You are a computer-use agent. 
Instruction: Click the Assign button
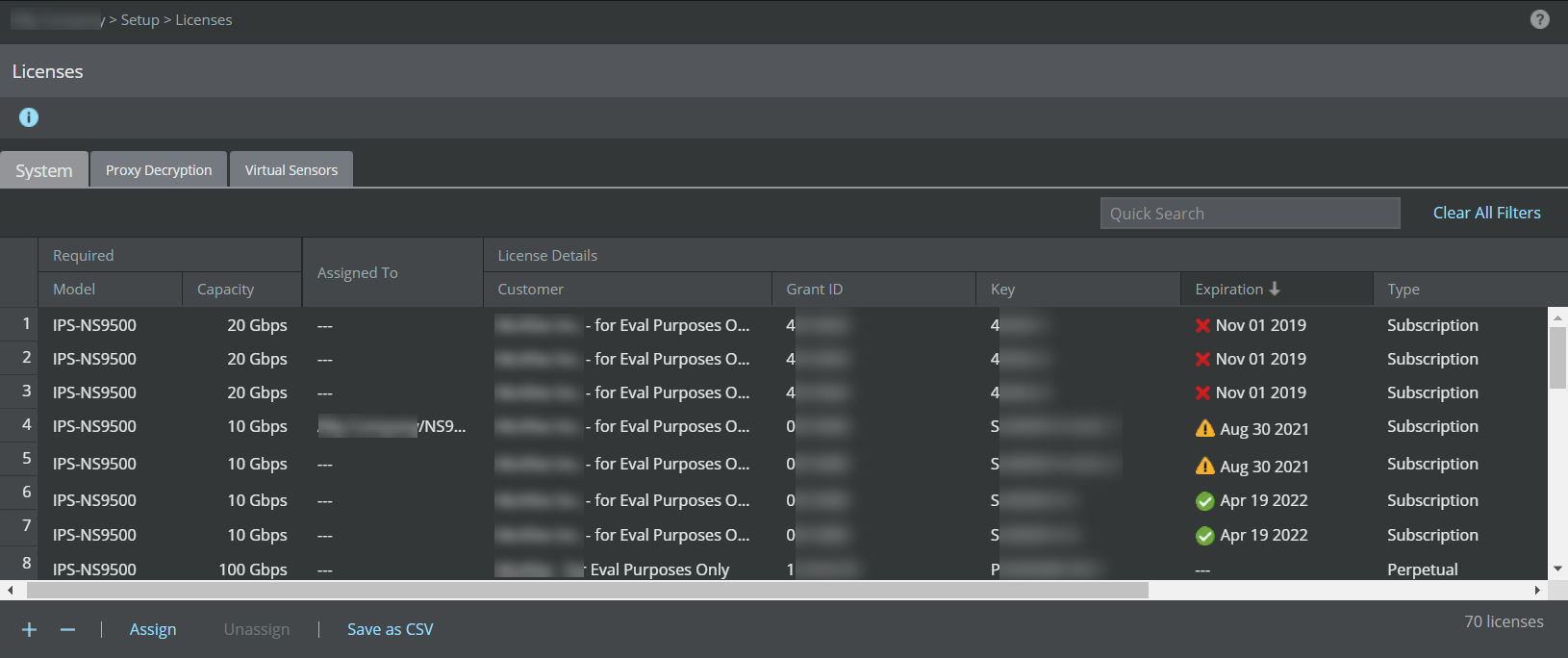pos(153,629)
